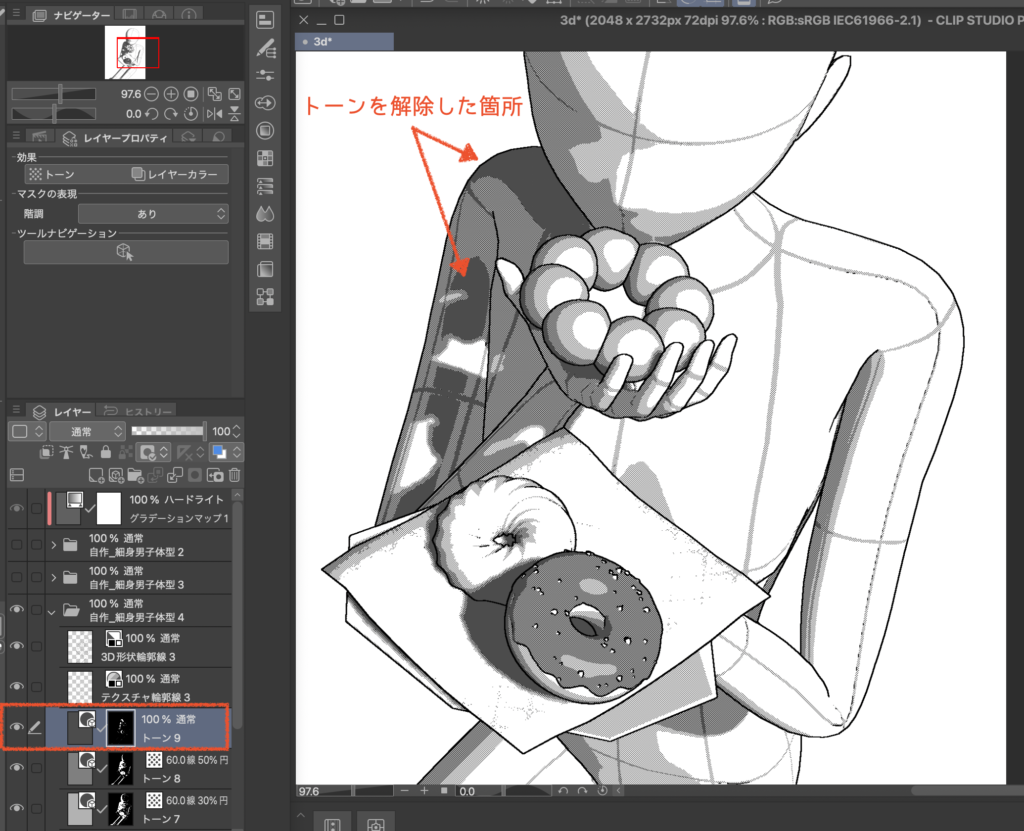
Task: Click the zoom out button in Navigator
Action: pos(151,94)
